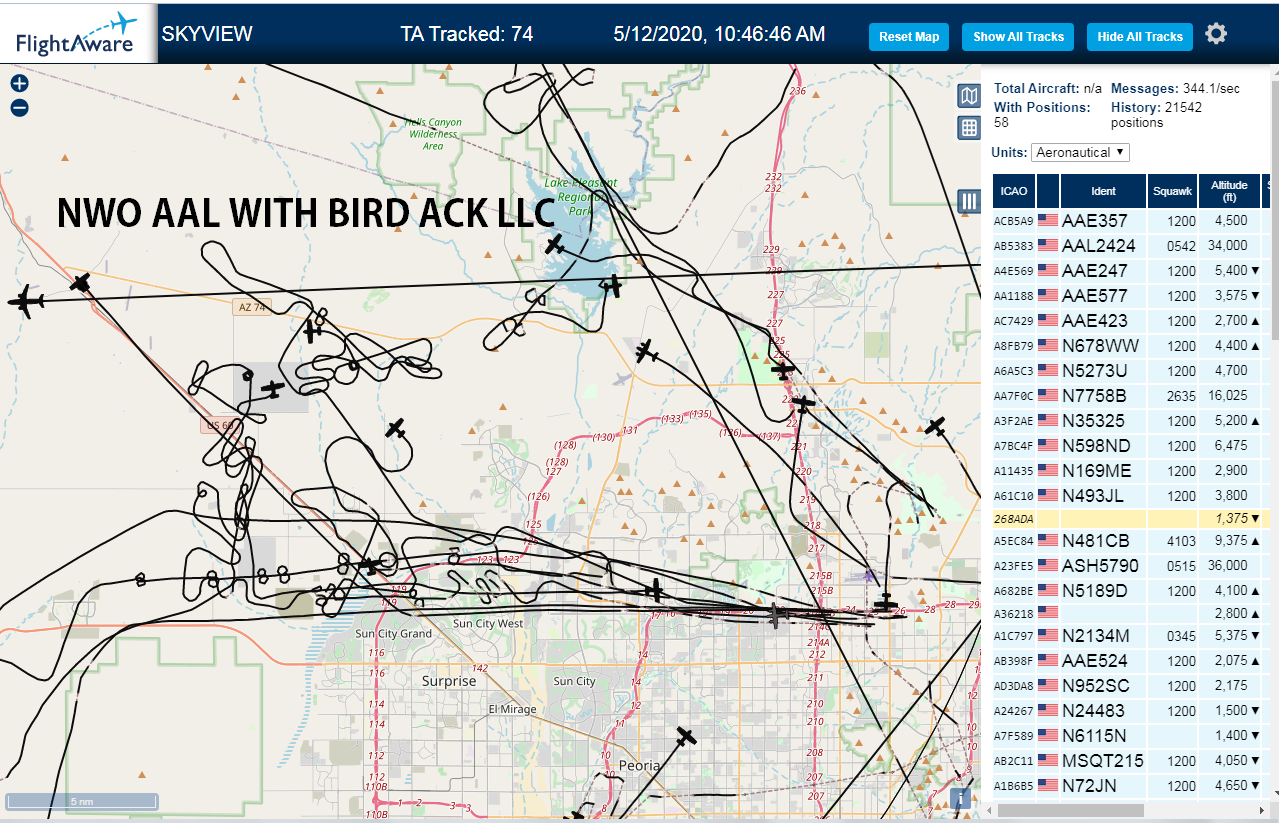Zoom out on the map
The height and width of the screenshot is (823, 1279).
(x=19, y=108)
